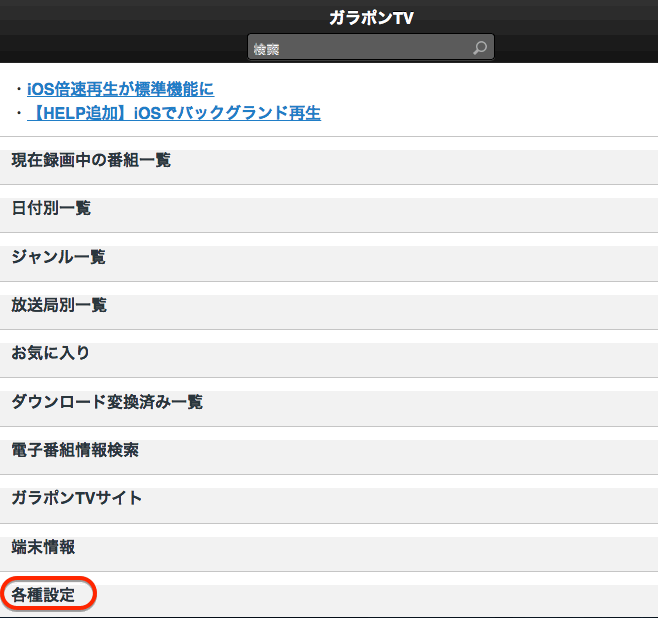Click empty gray area of 端末情報 row
Viewport: 658px width, 618px height.
400,552
